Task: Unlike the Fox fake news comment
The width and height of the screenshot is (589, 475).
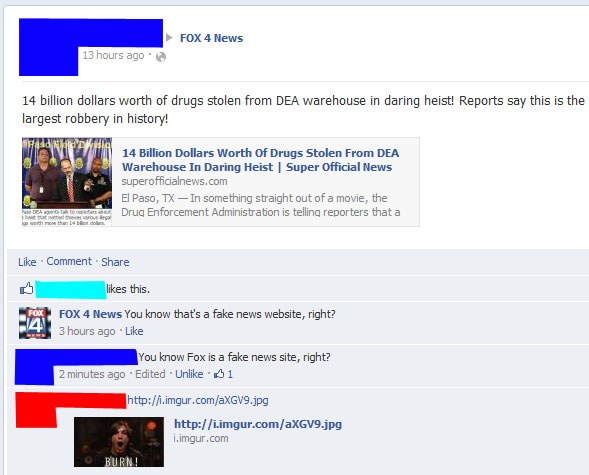Action: click(x=189, y=374)
